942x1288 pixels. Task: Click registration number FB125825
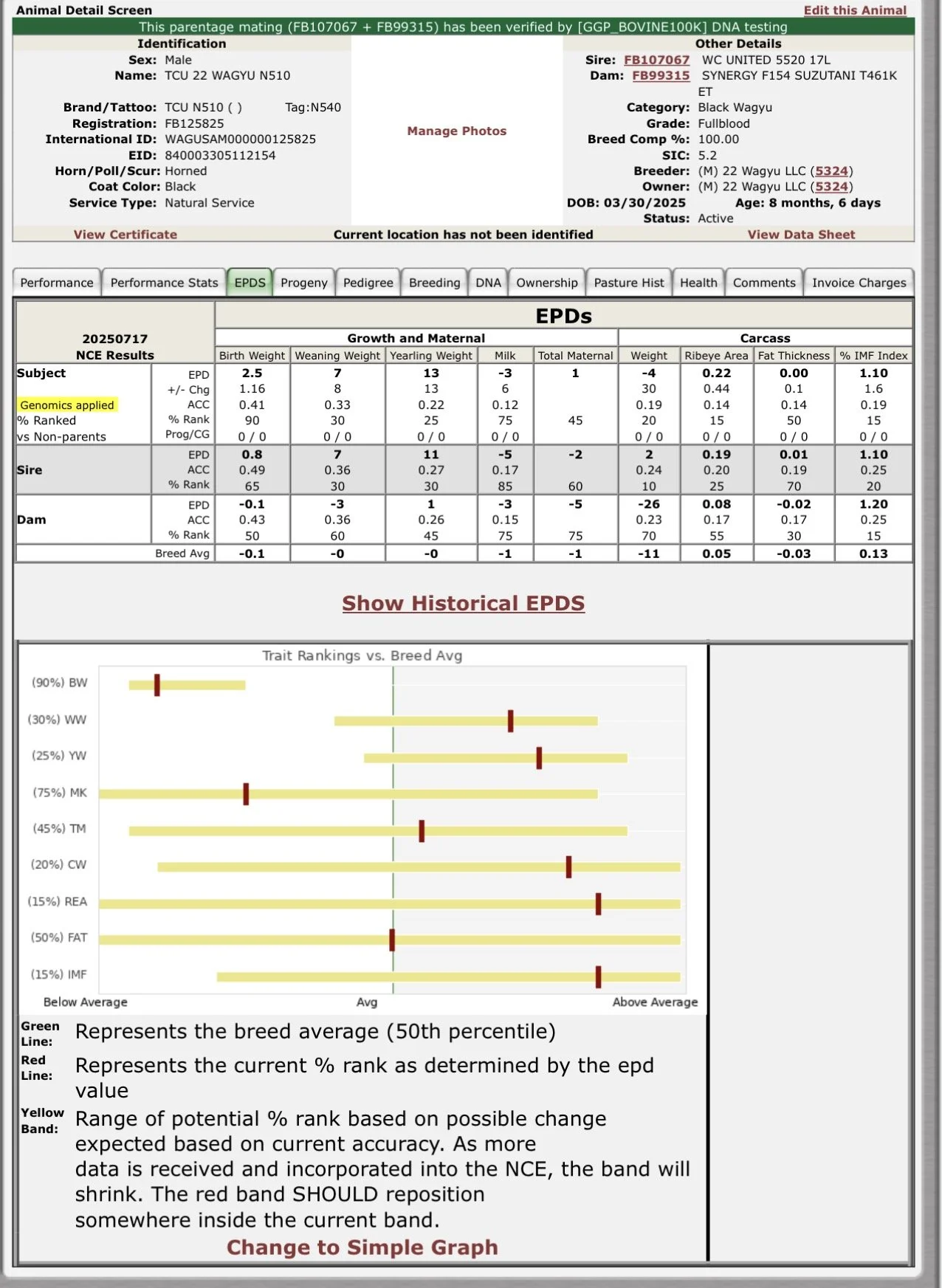[194, 124]
